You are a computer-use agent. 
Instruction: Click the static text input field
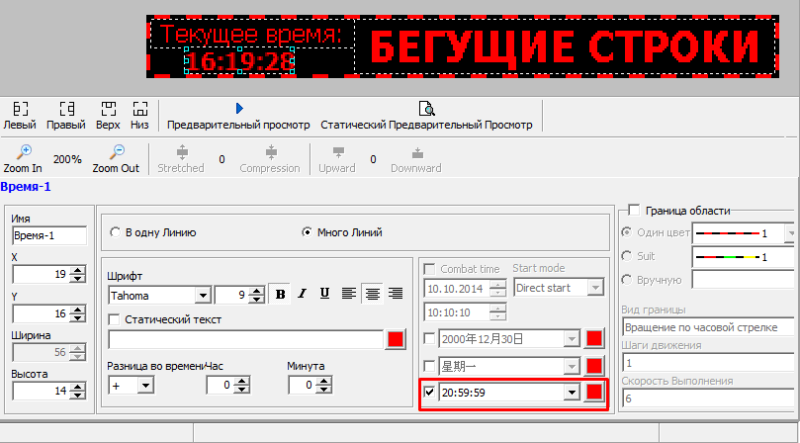pos(246,340)
